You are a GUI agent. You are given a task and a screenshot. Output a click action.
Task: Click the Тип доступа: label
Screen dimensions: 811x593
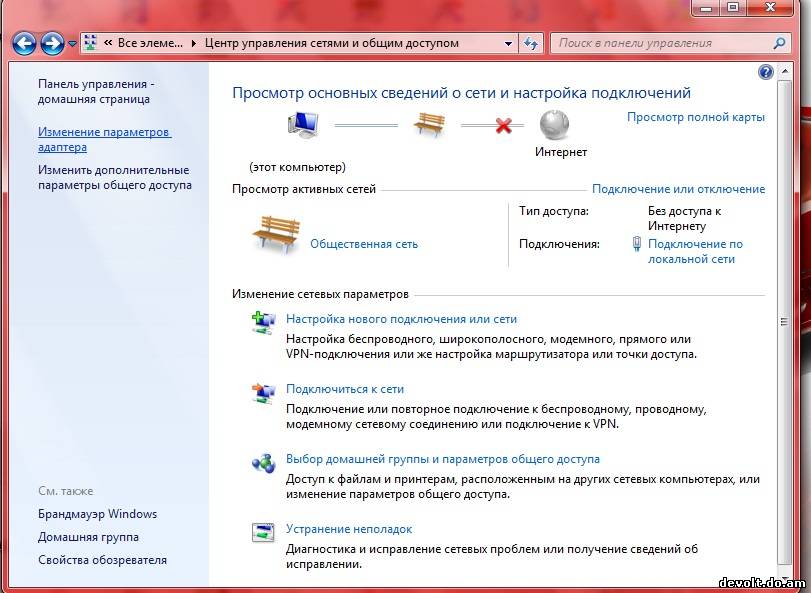pos(554,211)
